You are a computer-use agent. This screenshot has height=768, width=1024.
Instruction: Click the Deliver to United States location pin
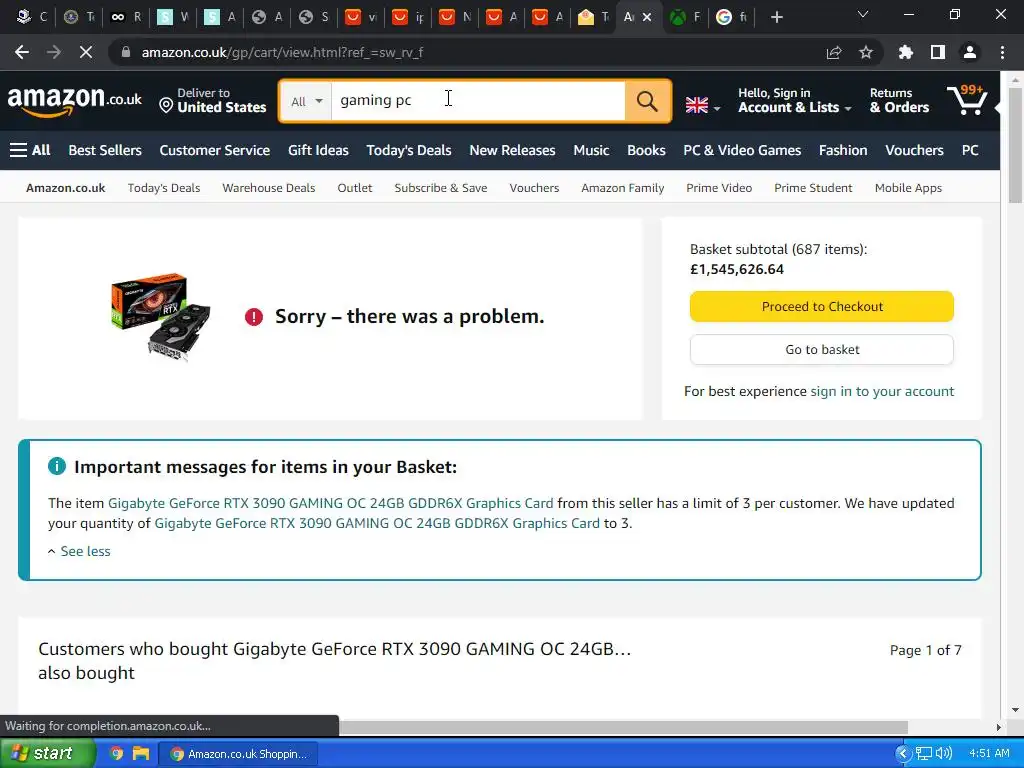[166, 105]
